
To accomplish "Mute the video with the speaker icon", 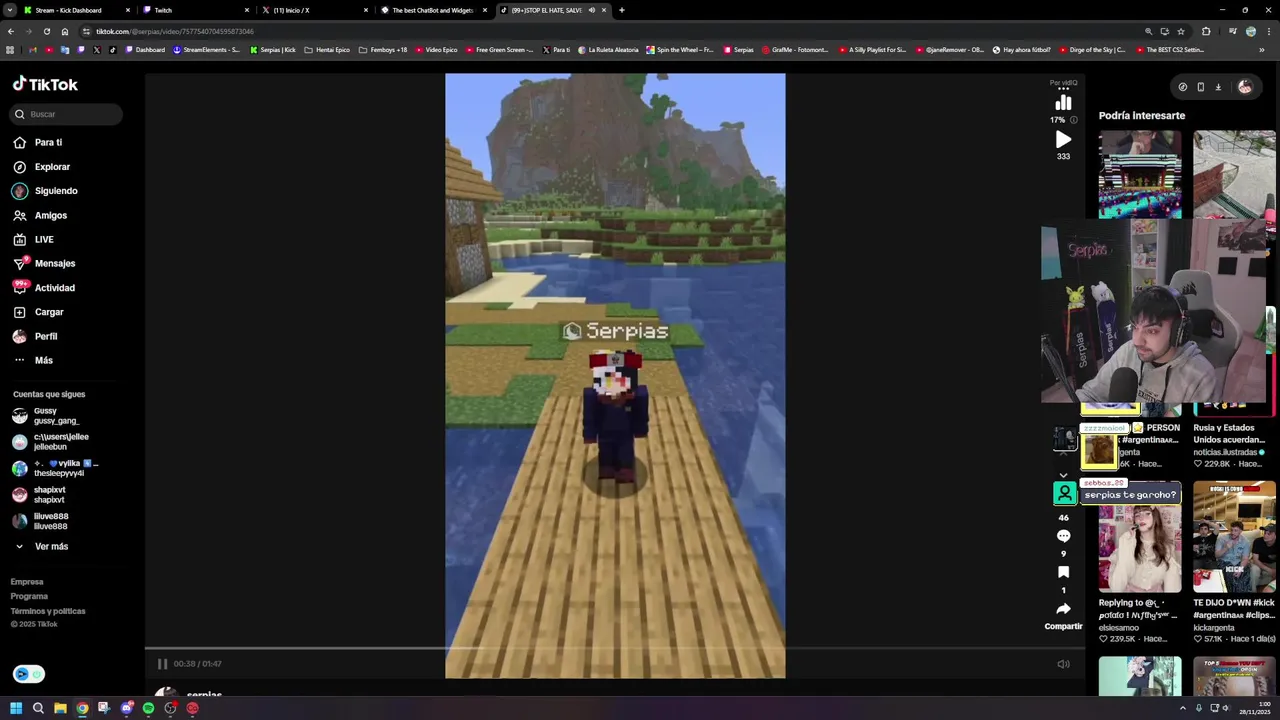I will pos(1063,664).
